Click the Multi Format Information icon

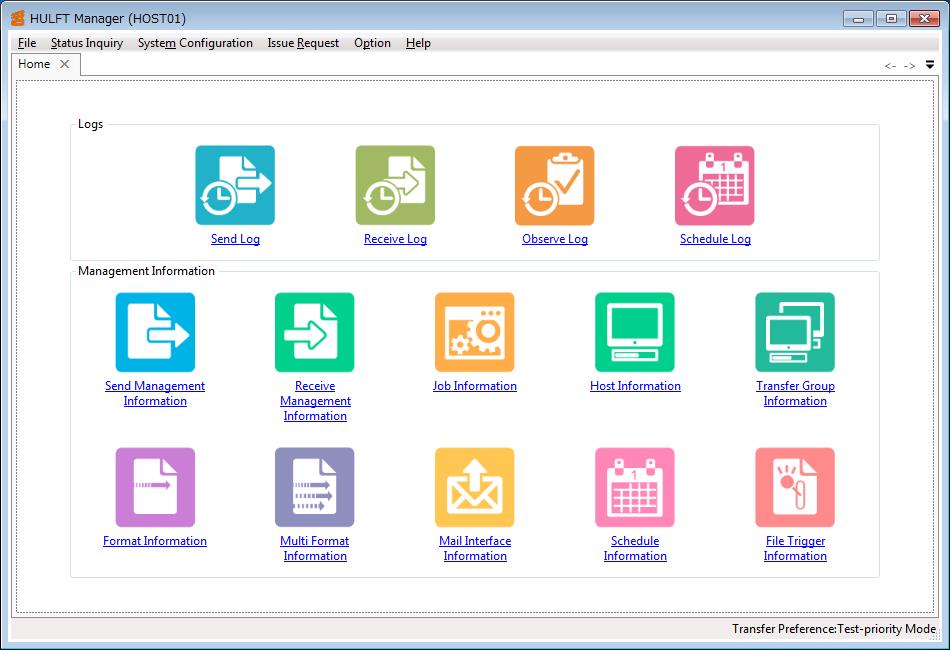pos(314,487)
